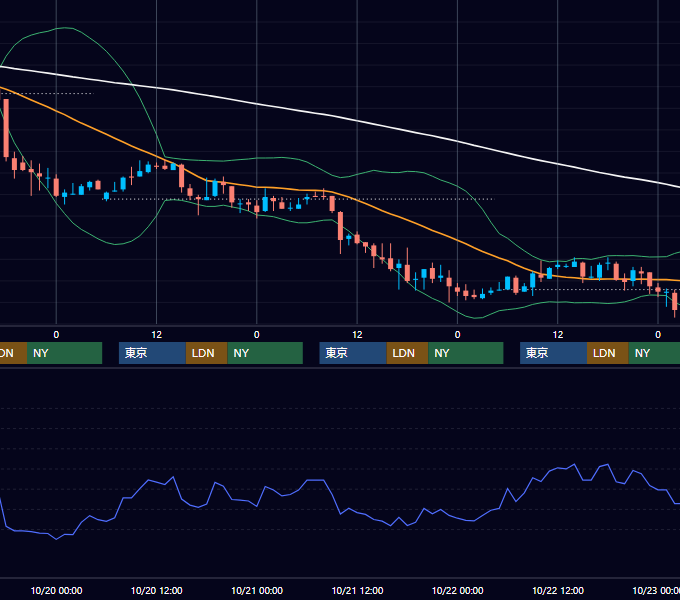This screenshot has height=600, width=680.
Task: Click the NY session block spanning 10/20 00:00
Action: (64, 353)
